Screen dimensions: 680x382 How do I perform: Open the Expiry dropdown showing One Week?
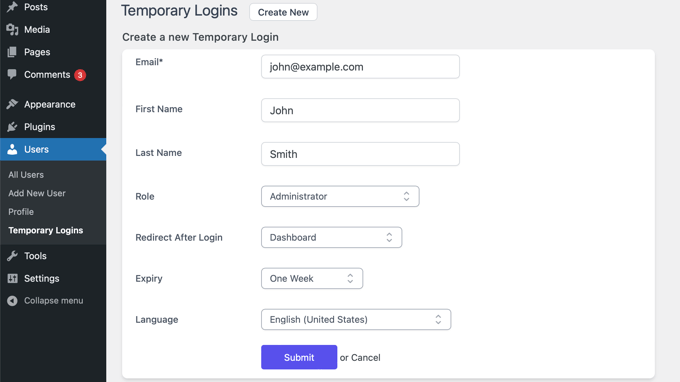tap(312, 278)
